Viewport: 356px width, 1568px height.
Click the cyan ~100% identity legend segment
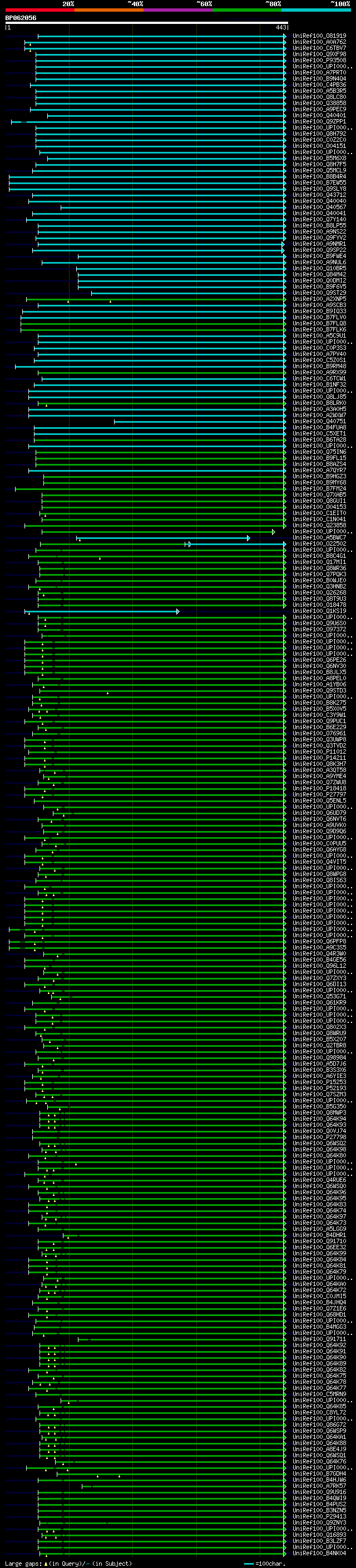click(315, 10)
